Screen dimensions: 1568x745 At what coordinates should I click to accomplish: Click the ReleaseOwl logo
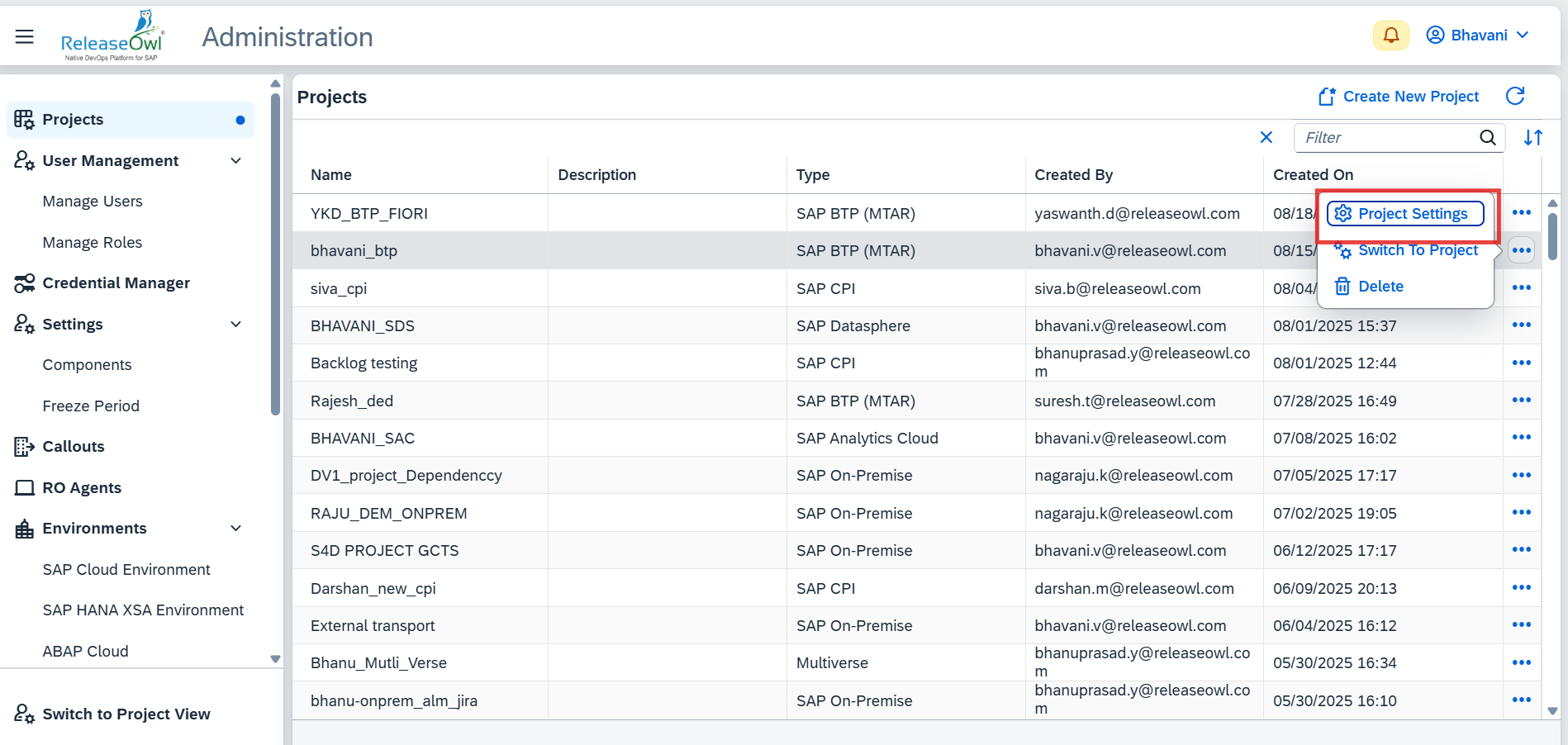coord(112,36)
